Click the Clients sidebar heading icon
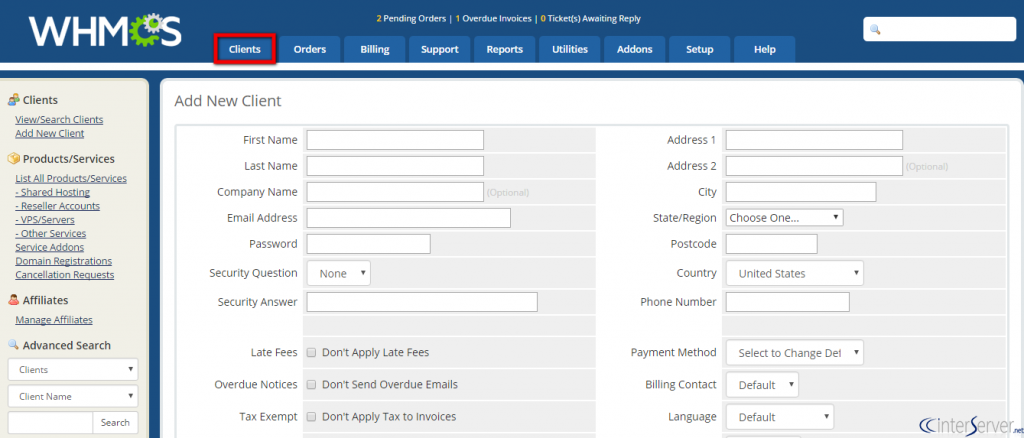1024x438 pixels. click(13, 100)
